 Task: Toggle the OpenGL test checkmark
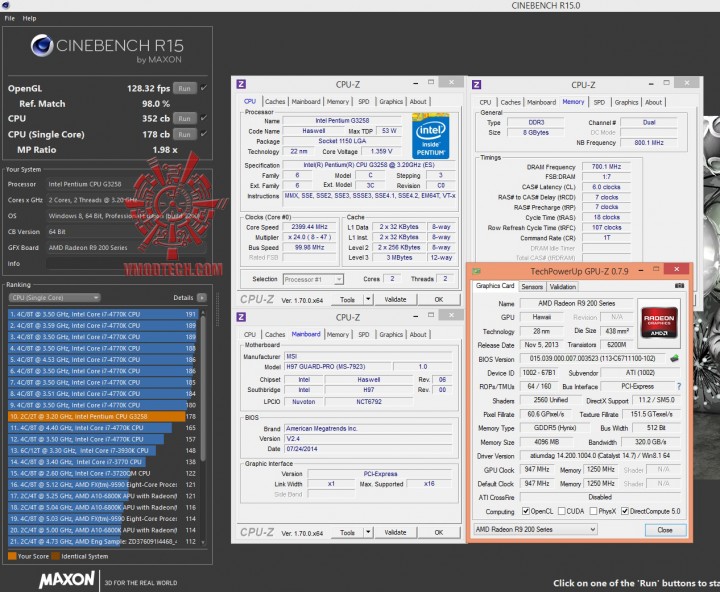pos(204,88)
